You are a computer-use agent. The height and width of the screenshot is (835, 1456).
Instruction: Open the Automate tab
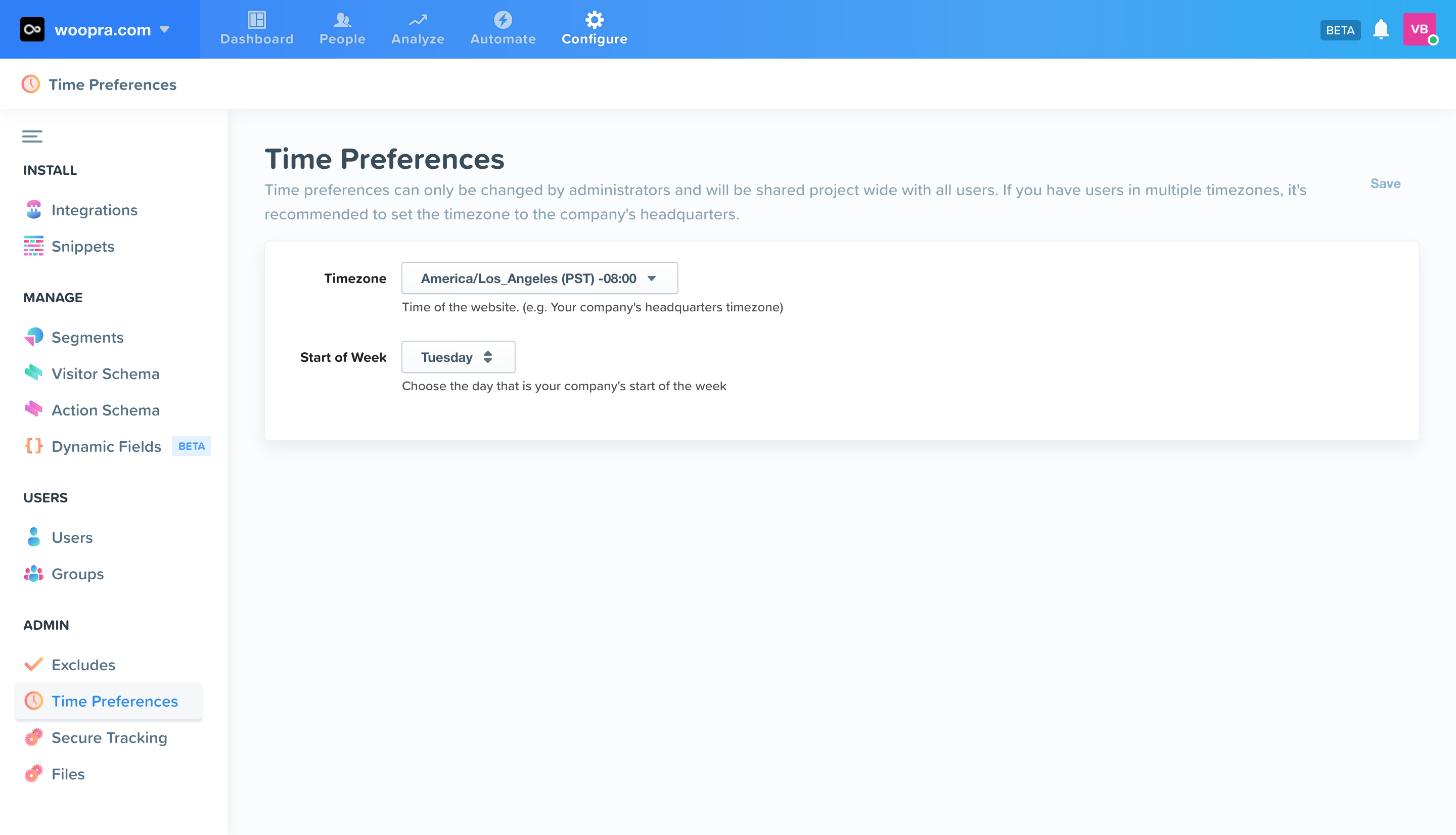coord(503,29)
